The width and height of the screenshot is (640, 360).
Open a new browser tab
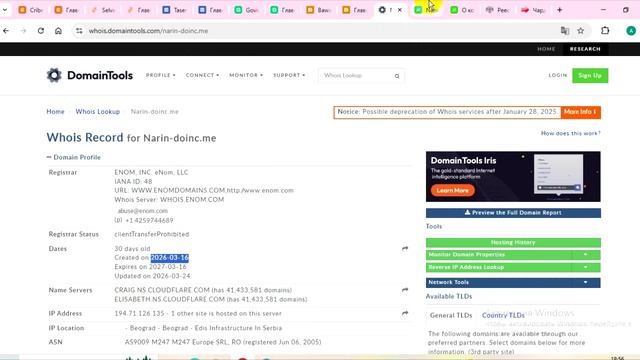(x=560, y=10)
